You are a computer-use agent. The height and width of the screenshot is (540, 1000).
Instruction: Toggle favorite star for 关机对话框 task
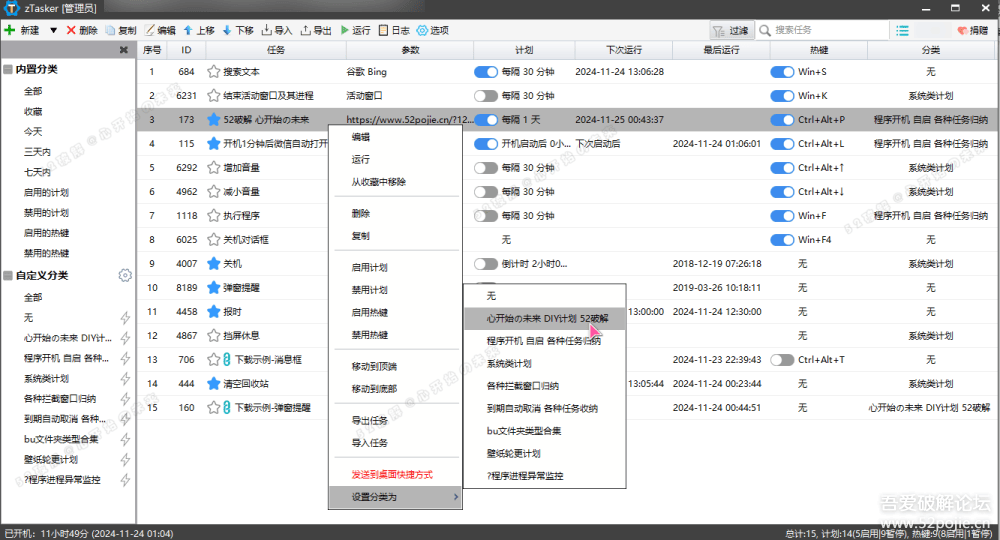click(214, 240)
